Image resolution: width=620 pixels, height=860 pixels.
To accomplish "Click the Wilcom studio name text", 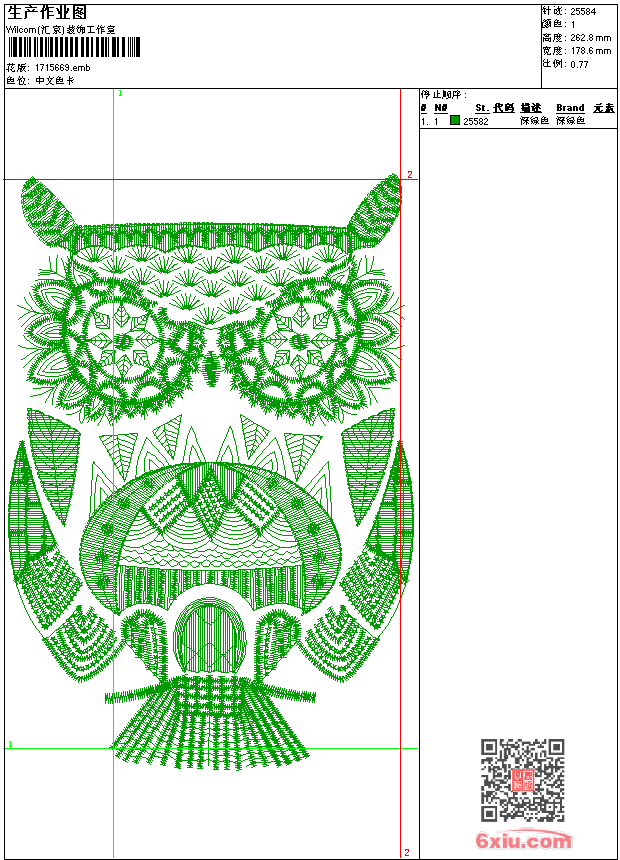I will pos(61,30).
